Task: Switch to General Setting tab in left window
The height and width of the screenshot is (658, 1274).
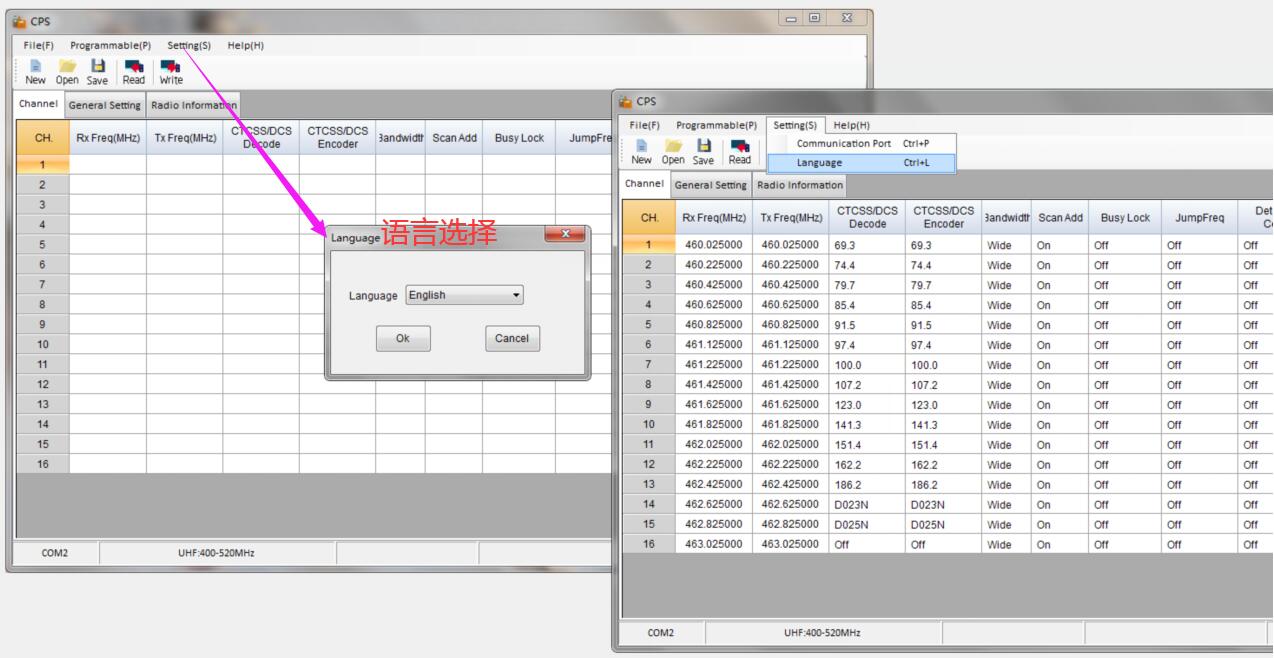Action: point(104,105)
